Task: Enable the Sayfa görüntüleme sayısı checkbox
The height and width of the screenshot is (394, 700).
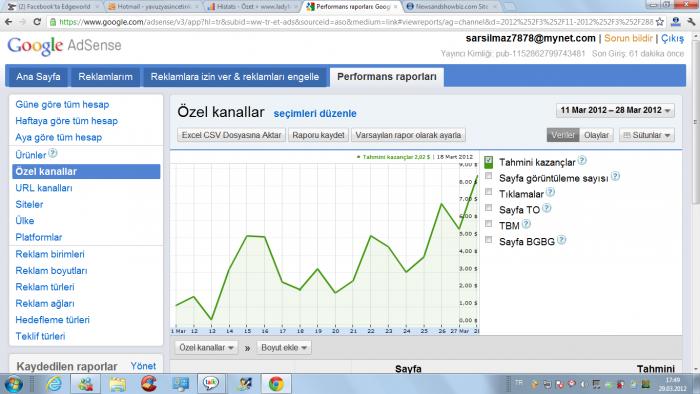Action: (488, 176)
